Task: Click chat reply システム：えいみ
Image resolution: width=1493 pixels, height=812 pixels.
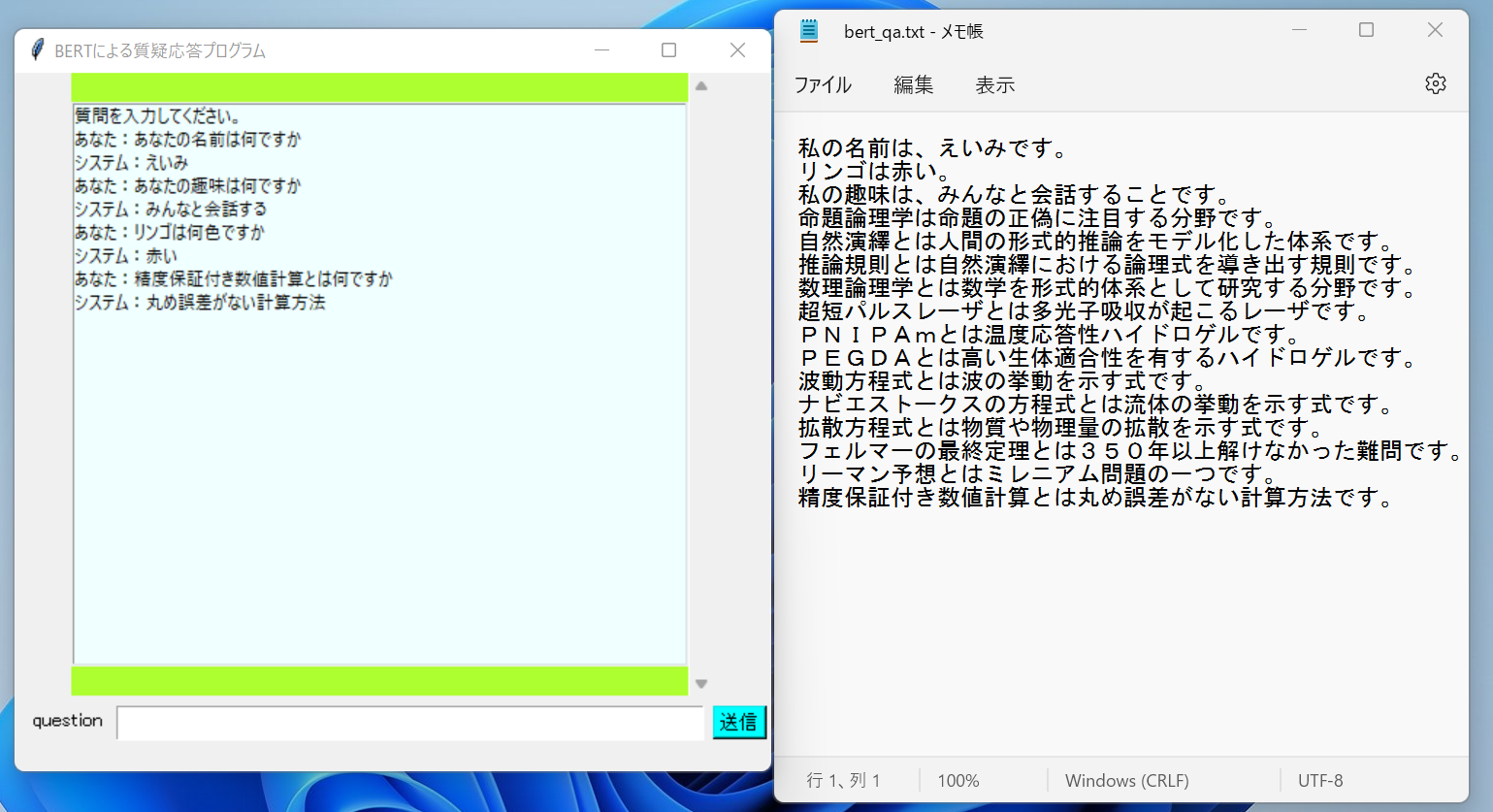Action: pos(131,163)
